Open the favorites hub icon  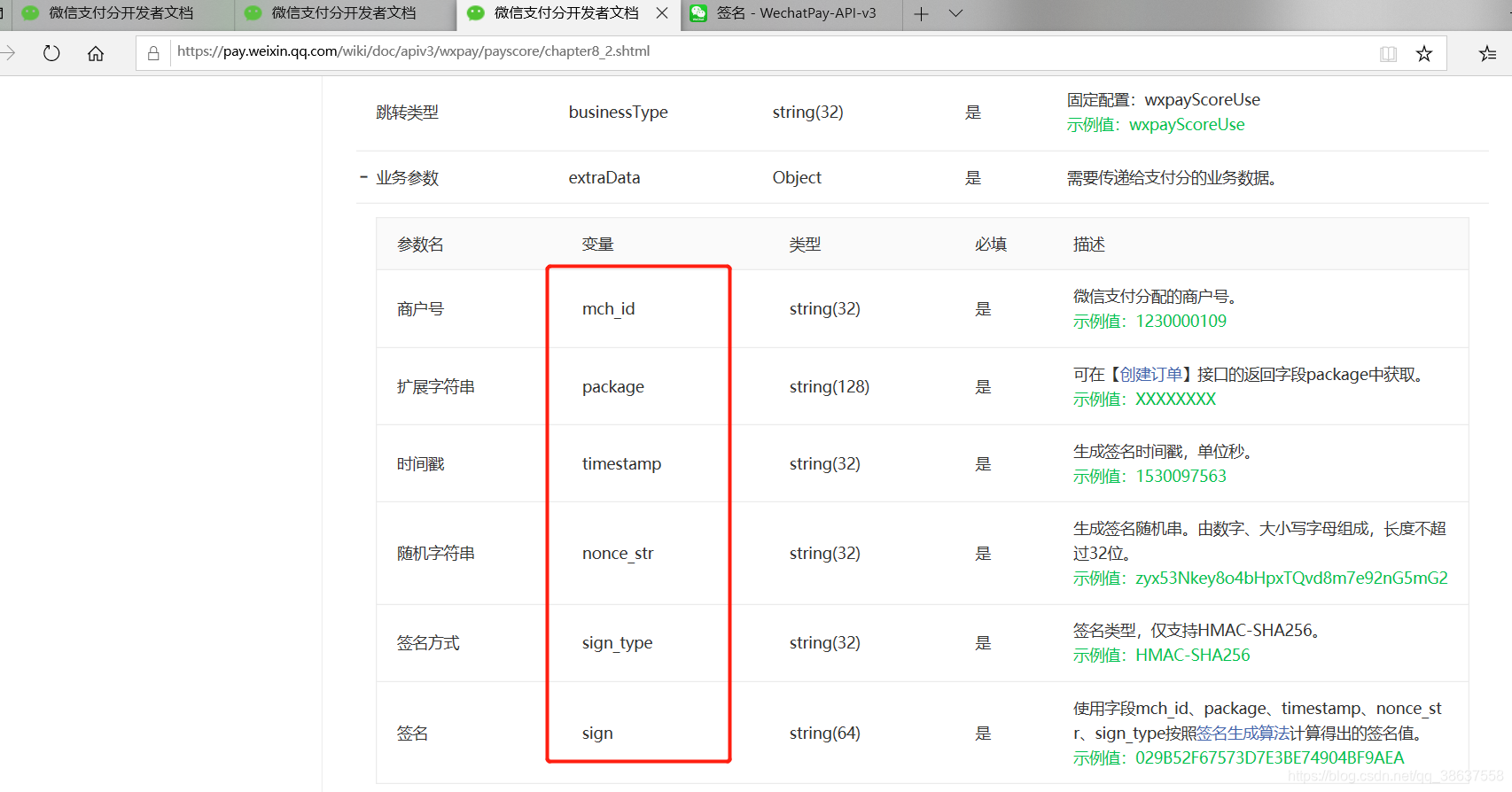point(1488,54)
